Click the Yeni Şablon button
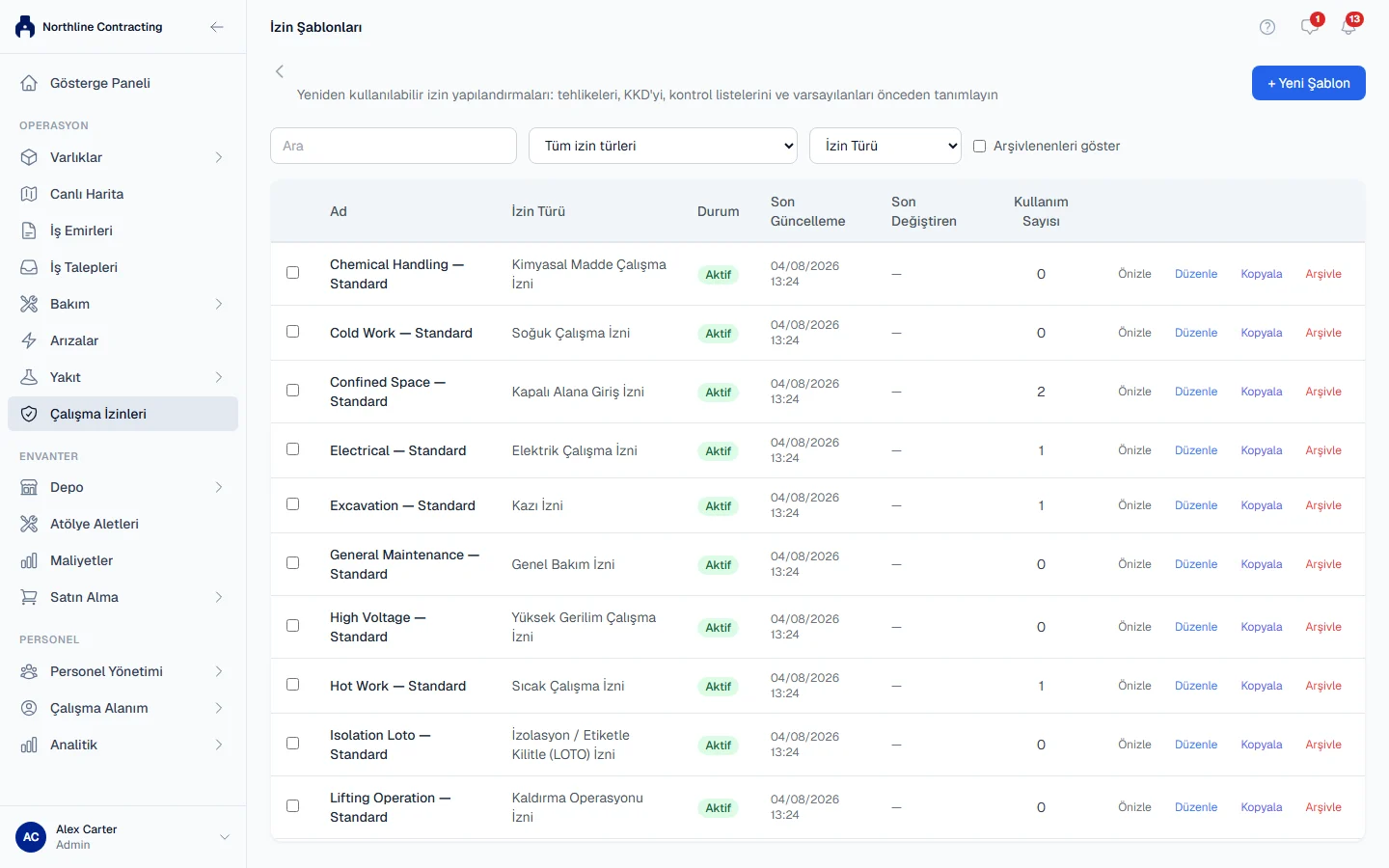1389x868 pixels. tap(1309, 83)
